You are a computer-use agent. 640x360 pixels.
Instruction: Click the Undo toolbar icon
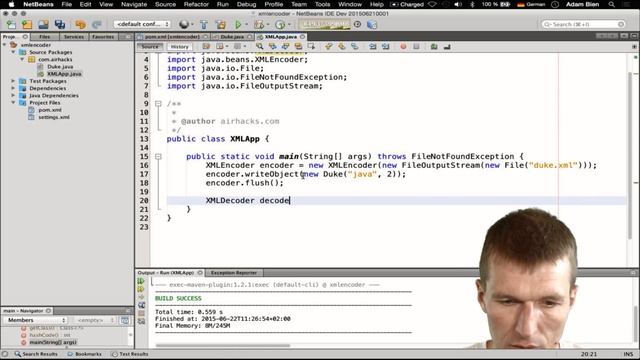click(x=80, y=24)
